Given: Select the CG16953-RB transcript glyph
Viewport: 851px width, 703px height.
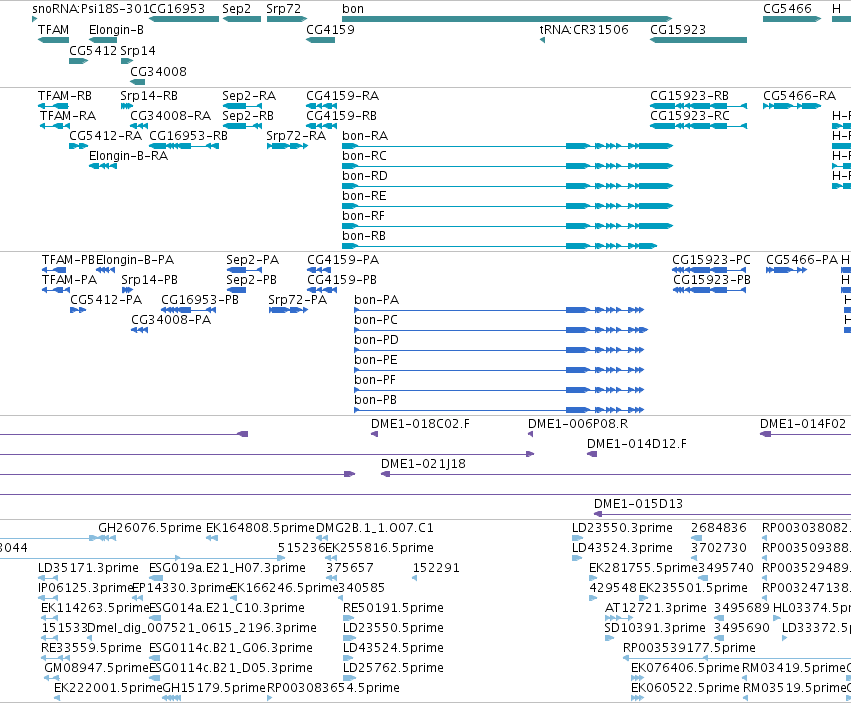Looking at the screenshot, I should [184, 146].
